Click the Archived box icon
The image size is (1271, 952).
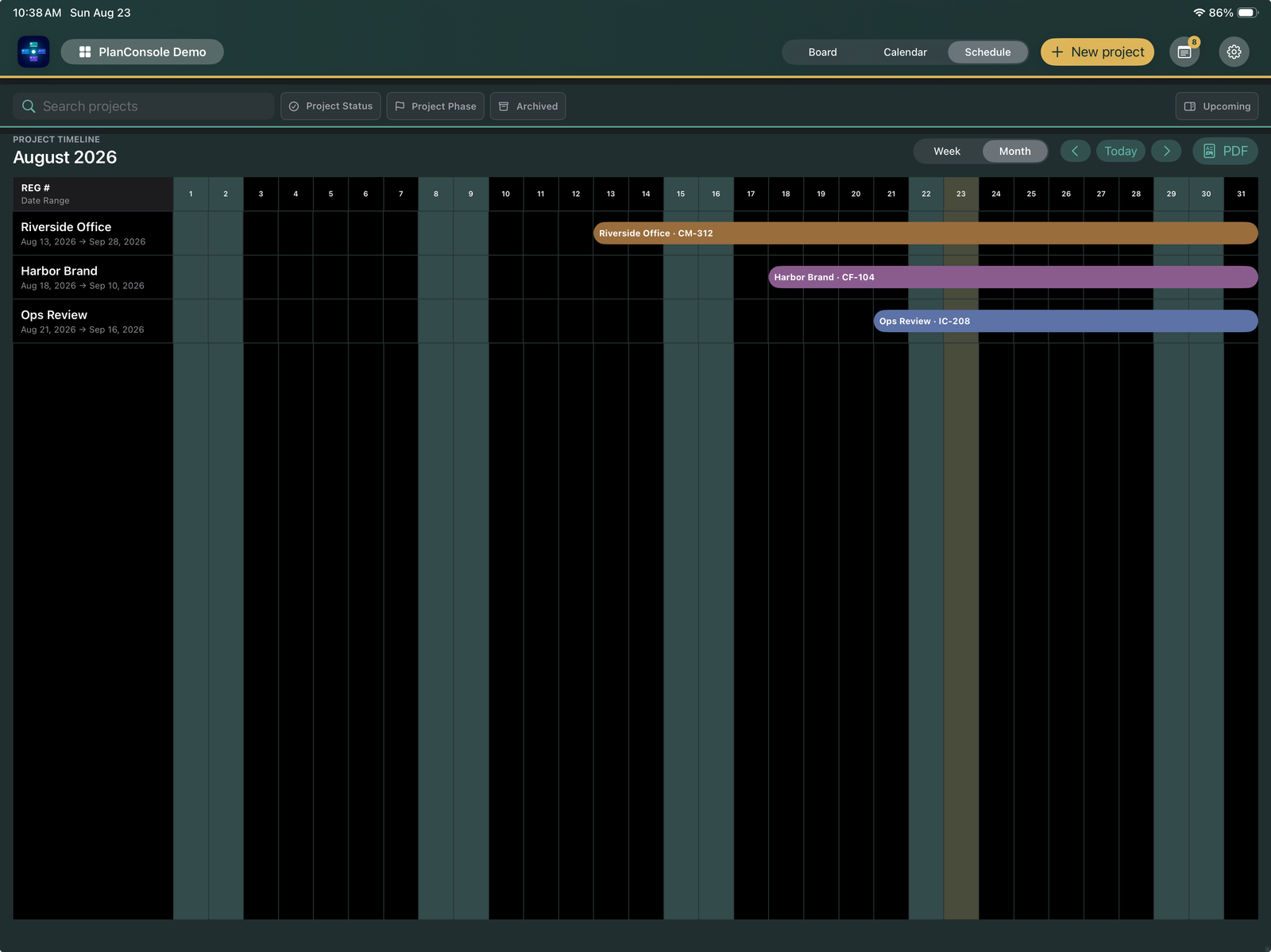(x=504, y=106)
